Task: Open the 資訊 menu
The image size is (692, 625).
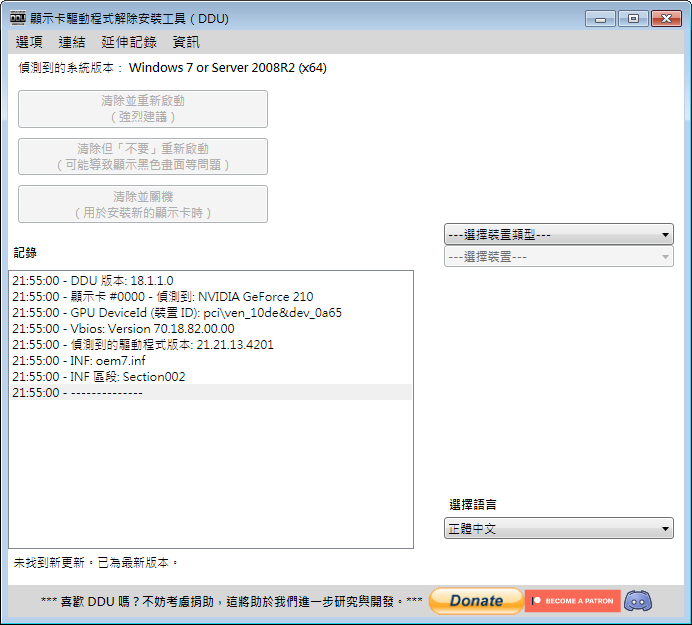Action: (x=186, y=42)
